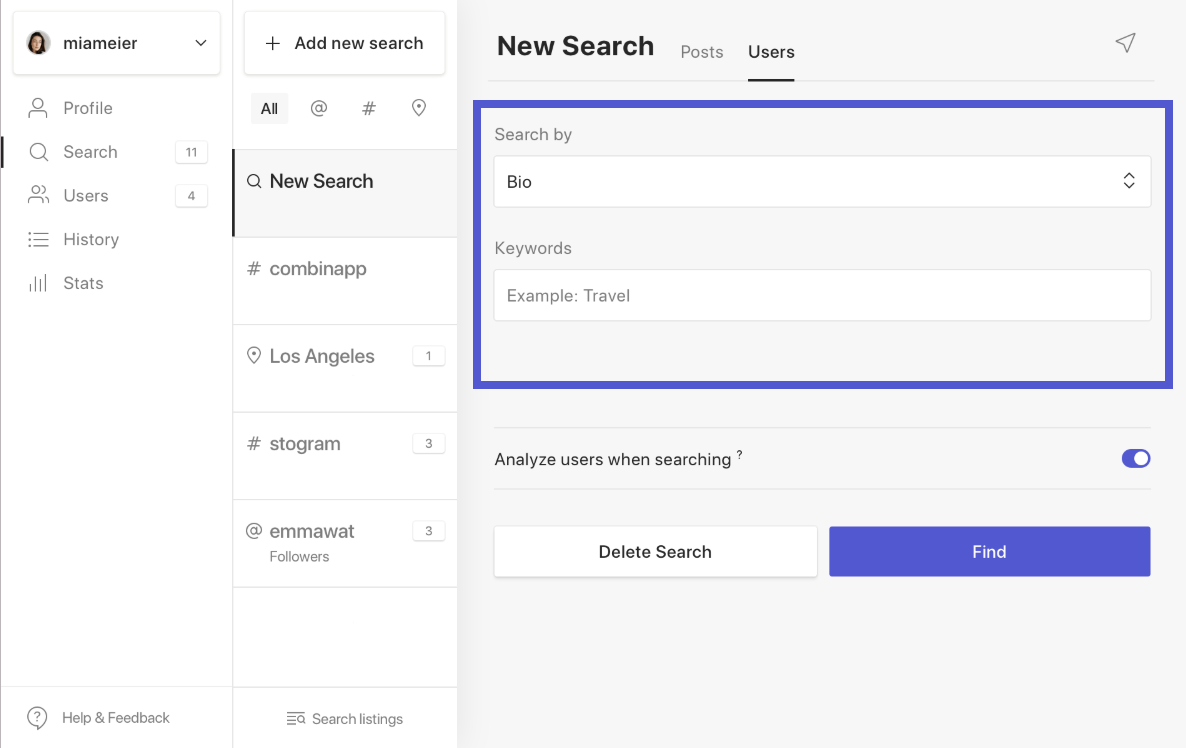
Task: Click the stogram count badge
Action: point(428,443)
